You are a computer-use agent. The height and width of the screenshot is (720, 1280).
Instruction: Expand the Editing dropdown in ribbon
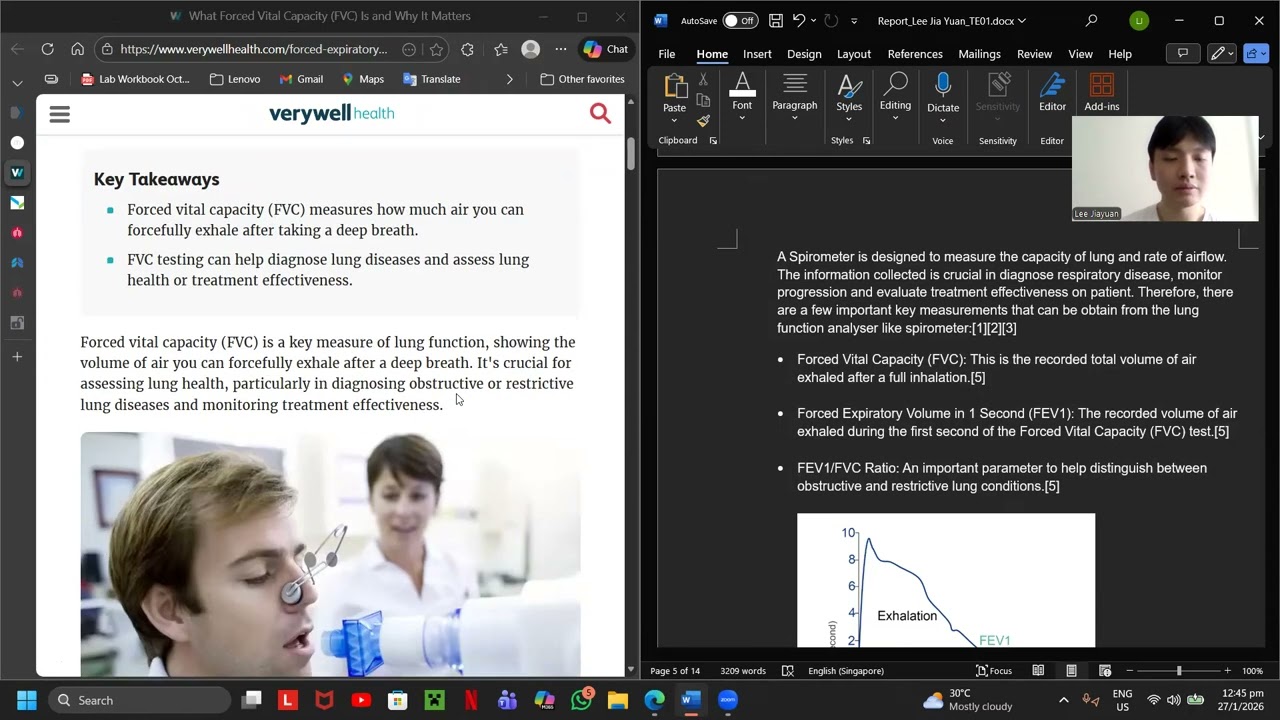pos(895,118)
